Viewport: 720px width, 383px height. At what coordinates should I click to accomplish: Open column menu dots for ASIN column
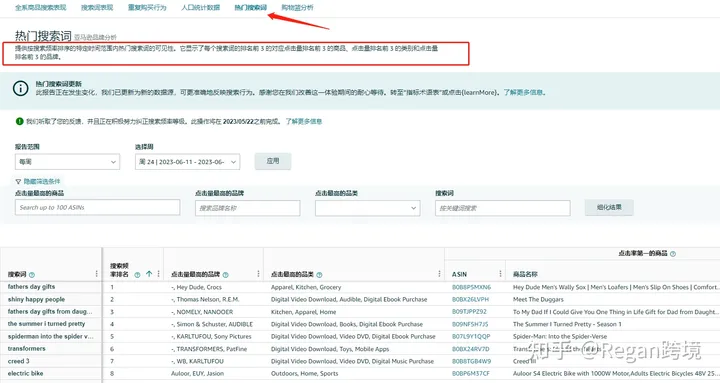(500, 274)
